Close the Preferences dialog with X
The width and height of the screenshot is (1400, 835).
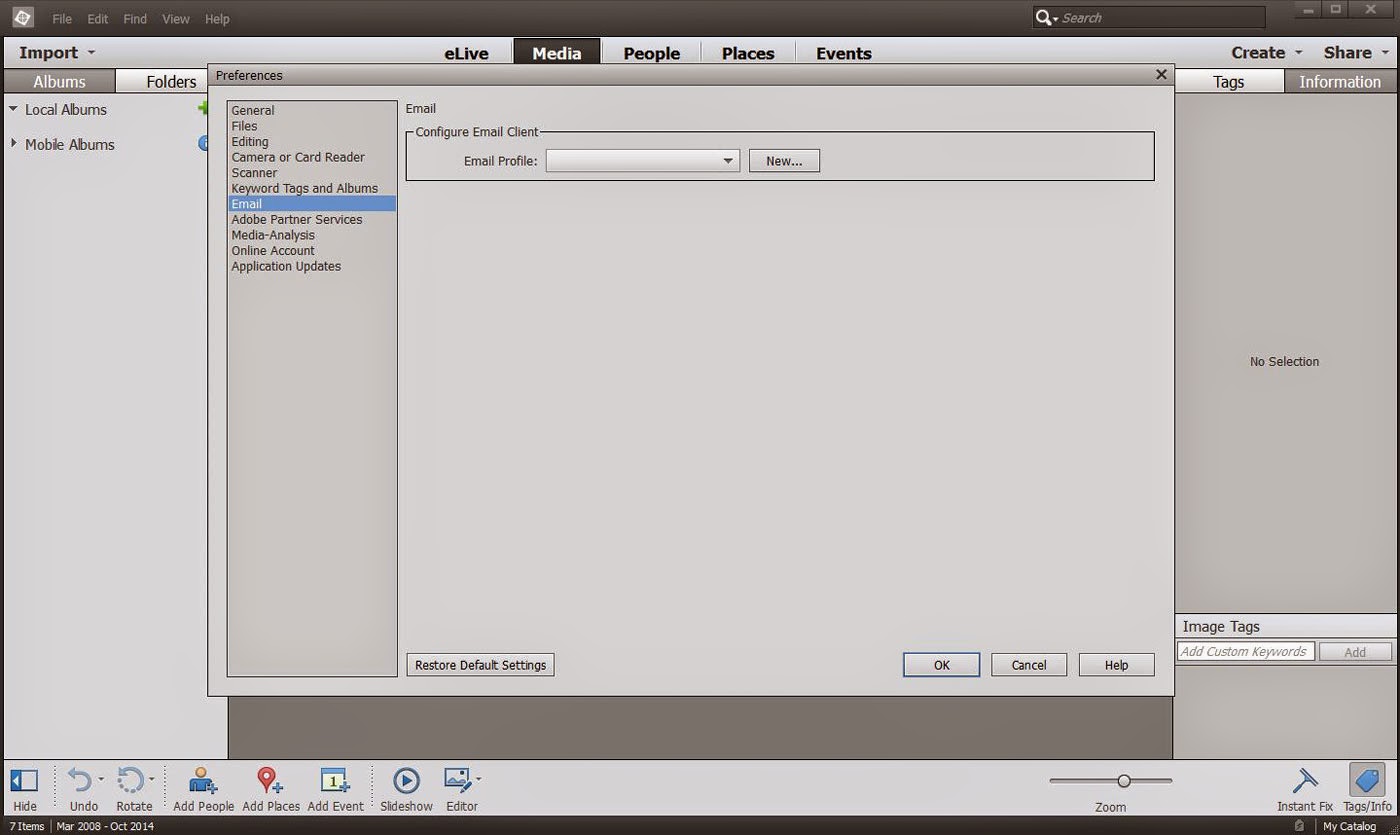1161,75
